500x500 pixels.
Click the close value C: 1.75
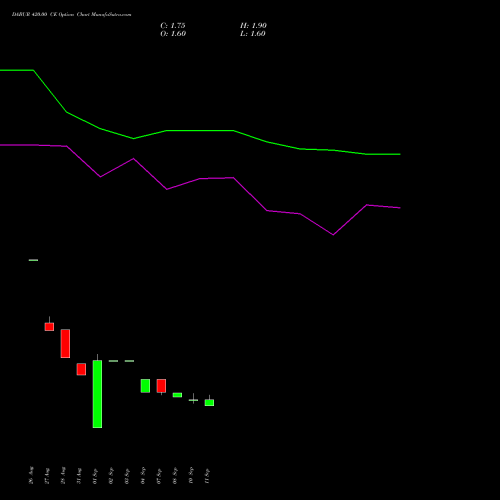tap(173, 26)
